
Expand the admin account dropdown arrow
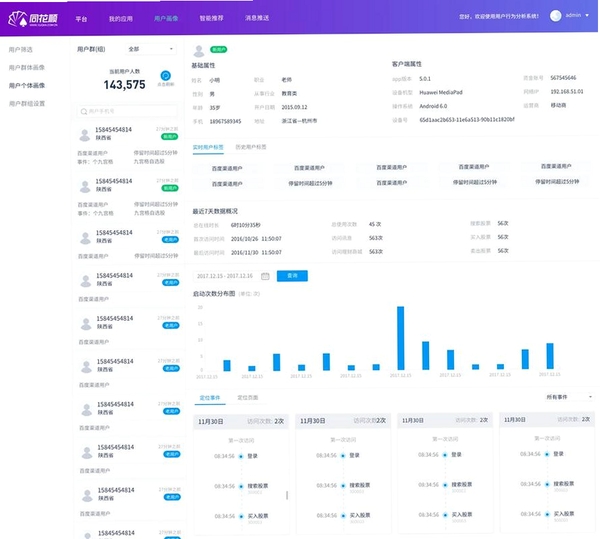[x=587, y=15]
